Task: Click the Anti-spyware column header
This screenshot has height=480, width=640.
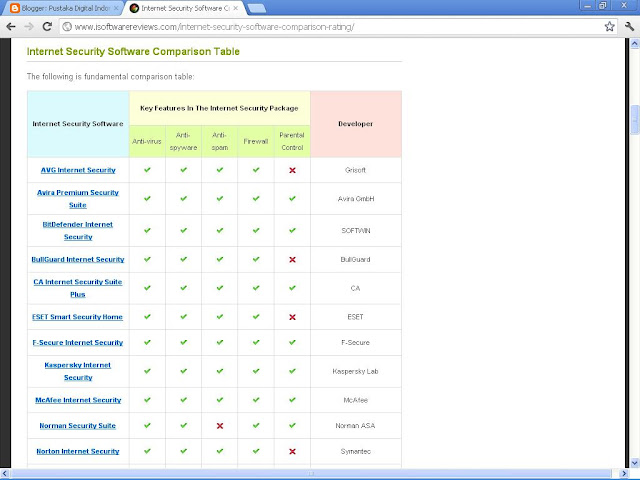Action: [x=183, y=142]
